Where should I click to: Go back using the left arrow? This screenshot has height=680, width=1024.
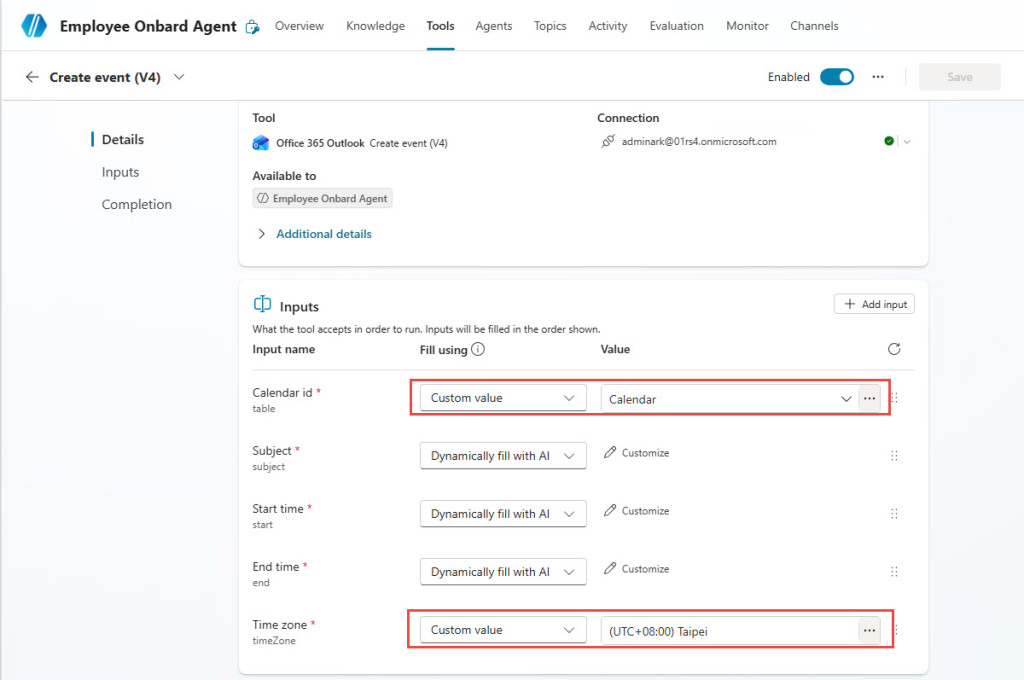click(x=32, y=77)
